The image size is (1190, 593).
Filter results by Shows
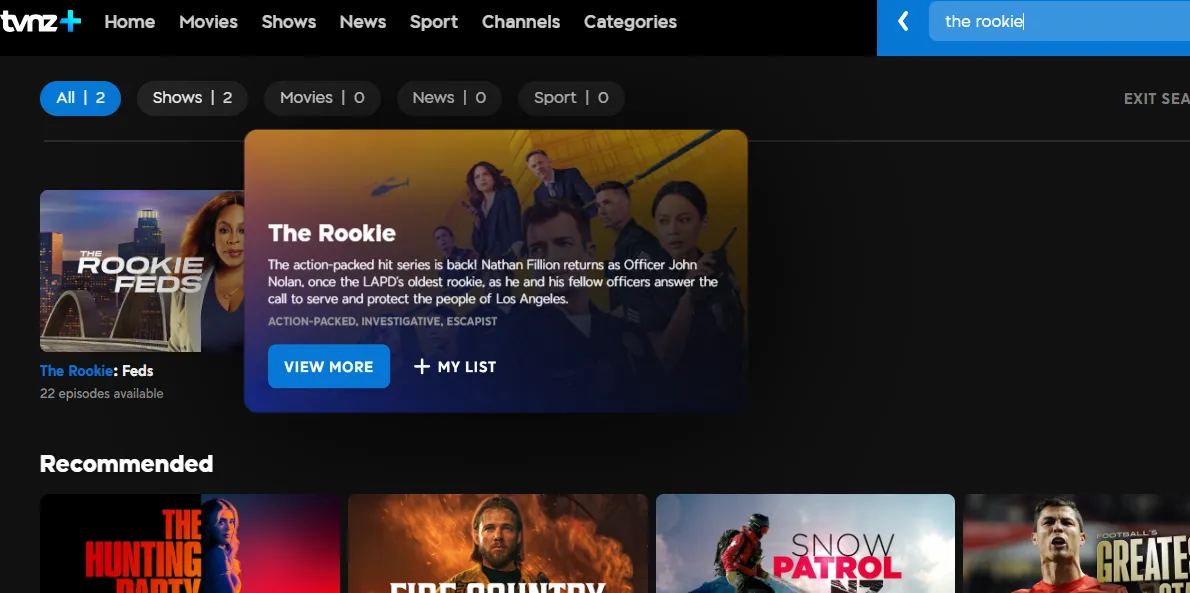[192, 98]
